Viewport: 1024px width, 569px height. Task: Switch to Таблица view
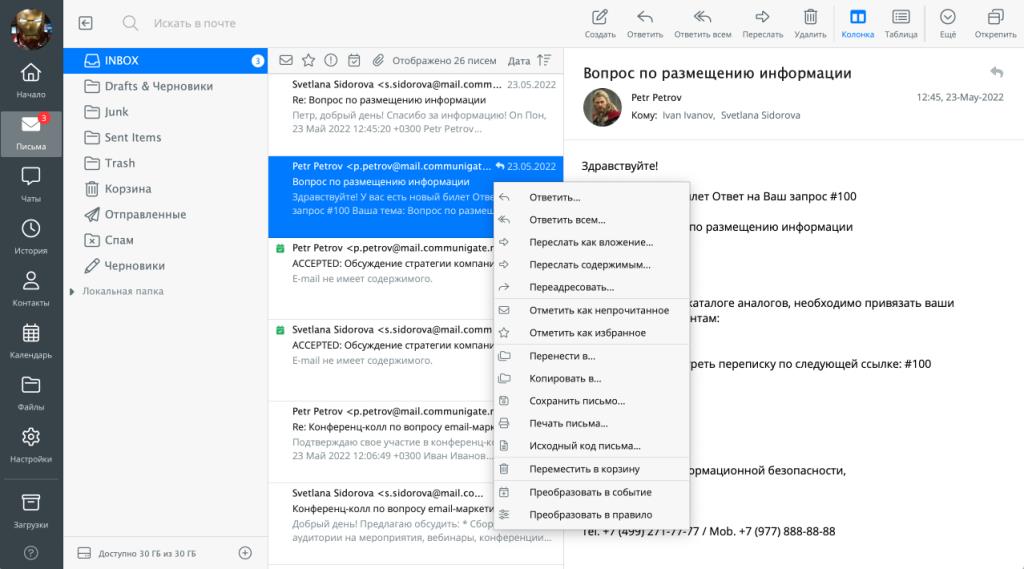901,24
